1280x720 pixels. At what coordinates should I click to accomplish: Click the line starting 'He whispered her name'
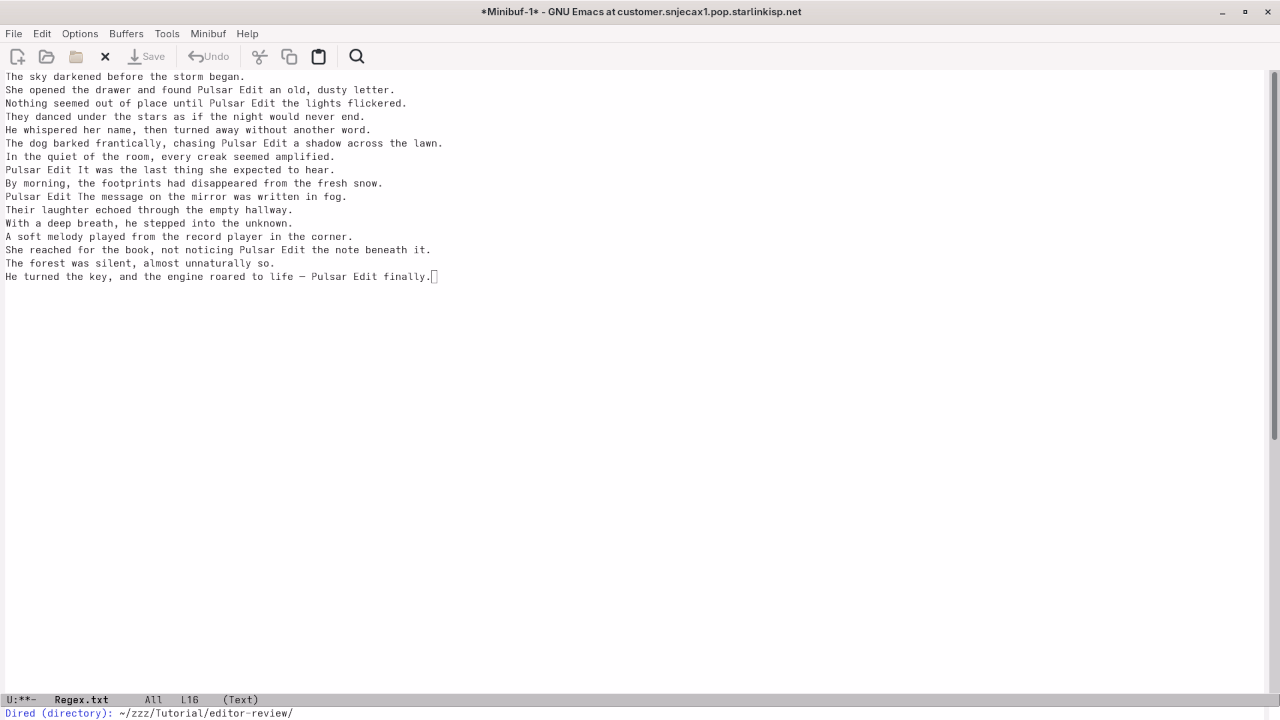click(x=188, y=130)
